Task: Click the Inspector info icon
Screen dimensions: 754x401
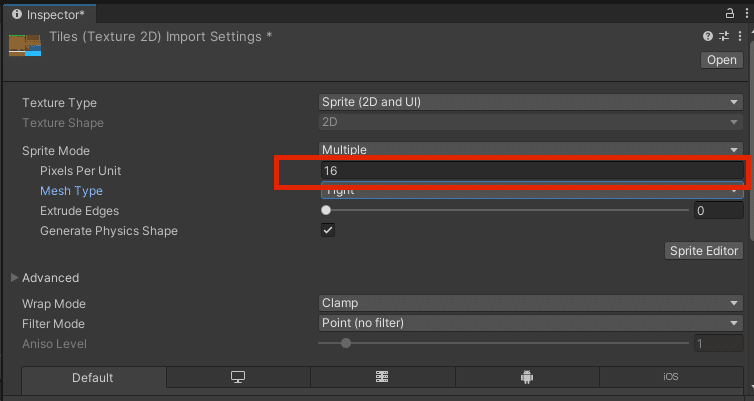Action: coord(17,14)
